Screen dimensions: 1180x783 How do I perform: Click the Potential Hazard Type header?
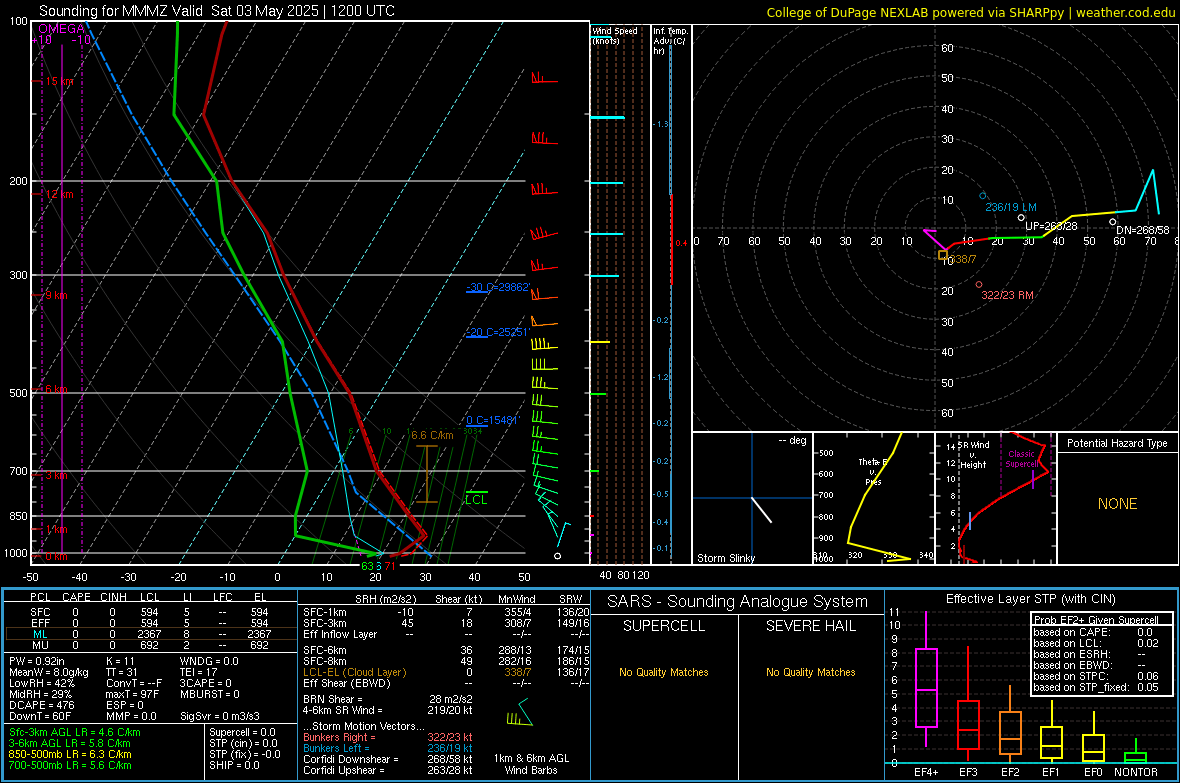click(1117, 443)
